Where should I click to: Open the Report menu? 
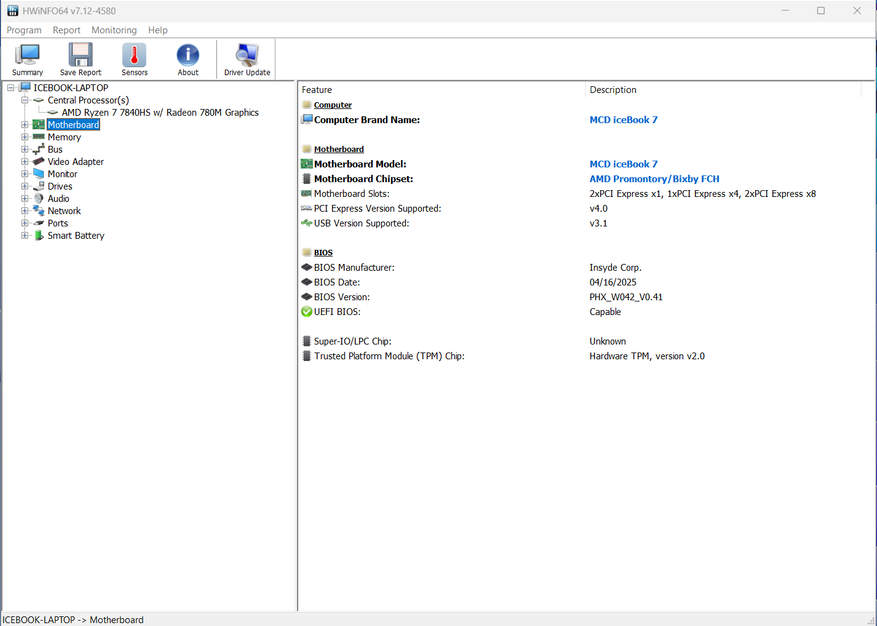(x=67, y=30)
